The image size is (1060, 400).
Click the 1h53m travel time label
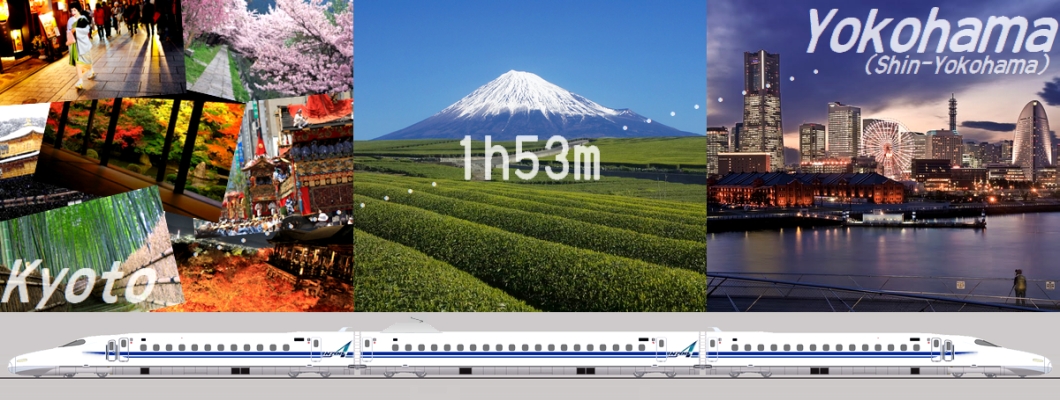[x=529, y=157]
